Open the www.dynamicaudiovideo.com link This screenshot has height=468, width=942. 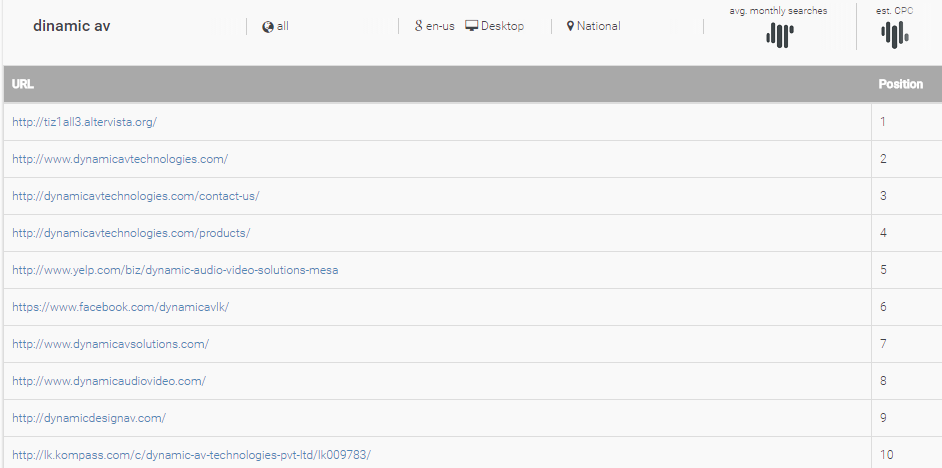(109, 381)
